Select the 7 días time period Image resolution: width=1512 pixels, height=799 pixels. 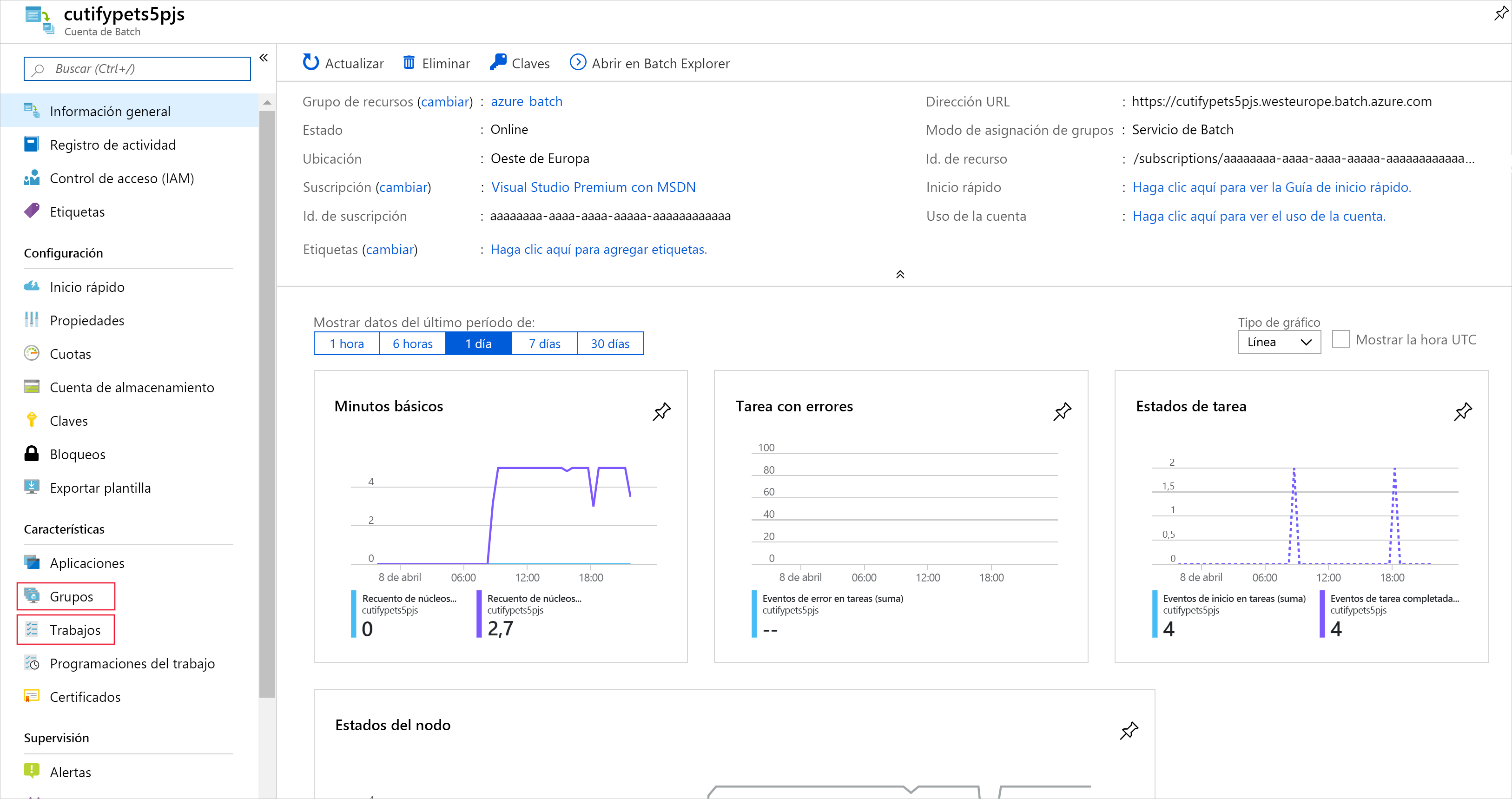(x=545, y=343)
